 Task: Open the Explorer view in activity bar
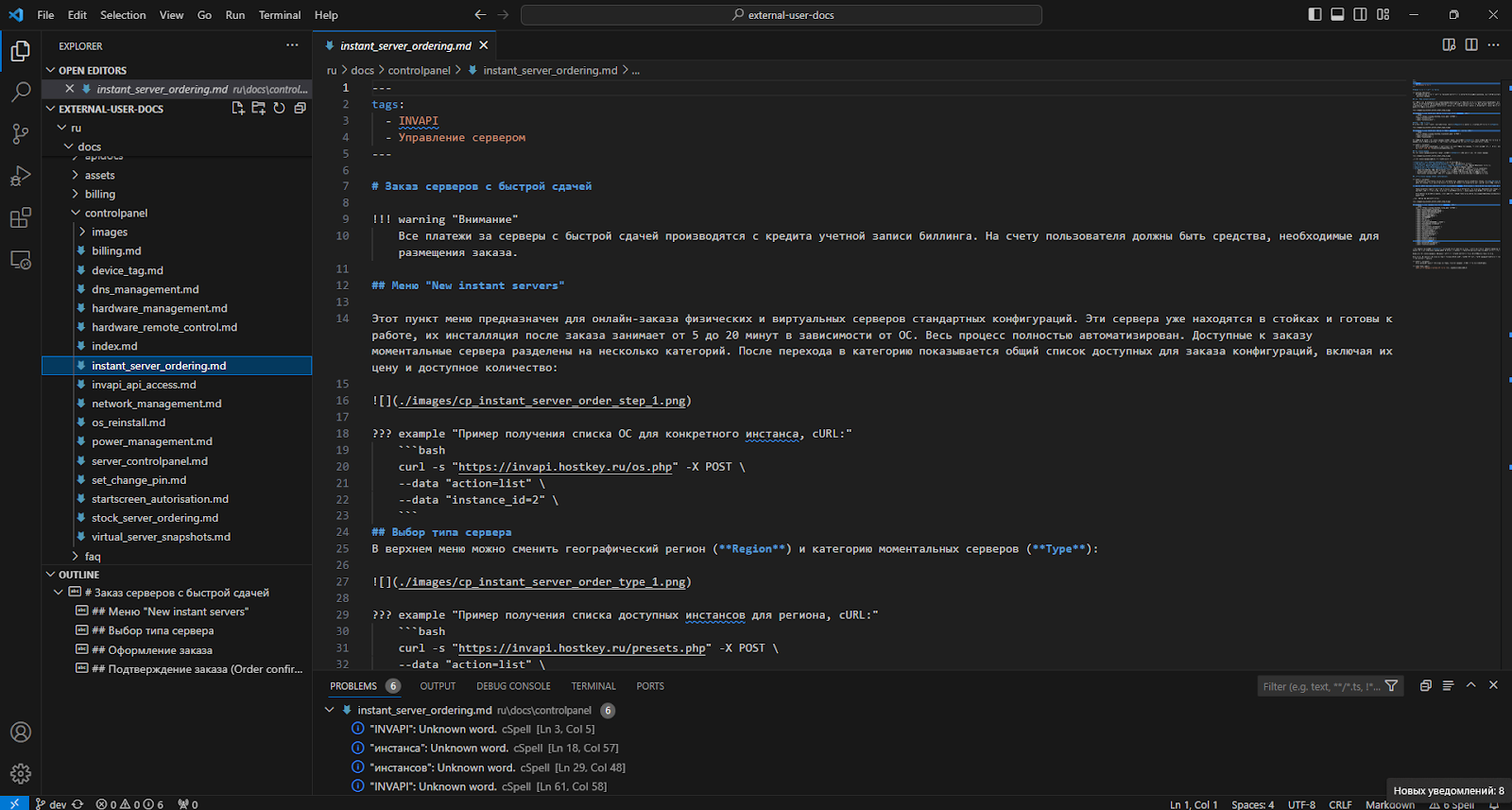pyautogui.click(x=20, y=51)
